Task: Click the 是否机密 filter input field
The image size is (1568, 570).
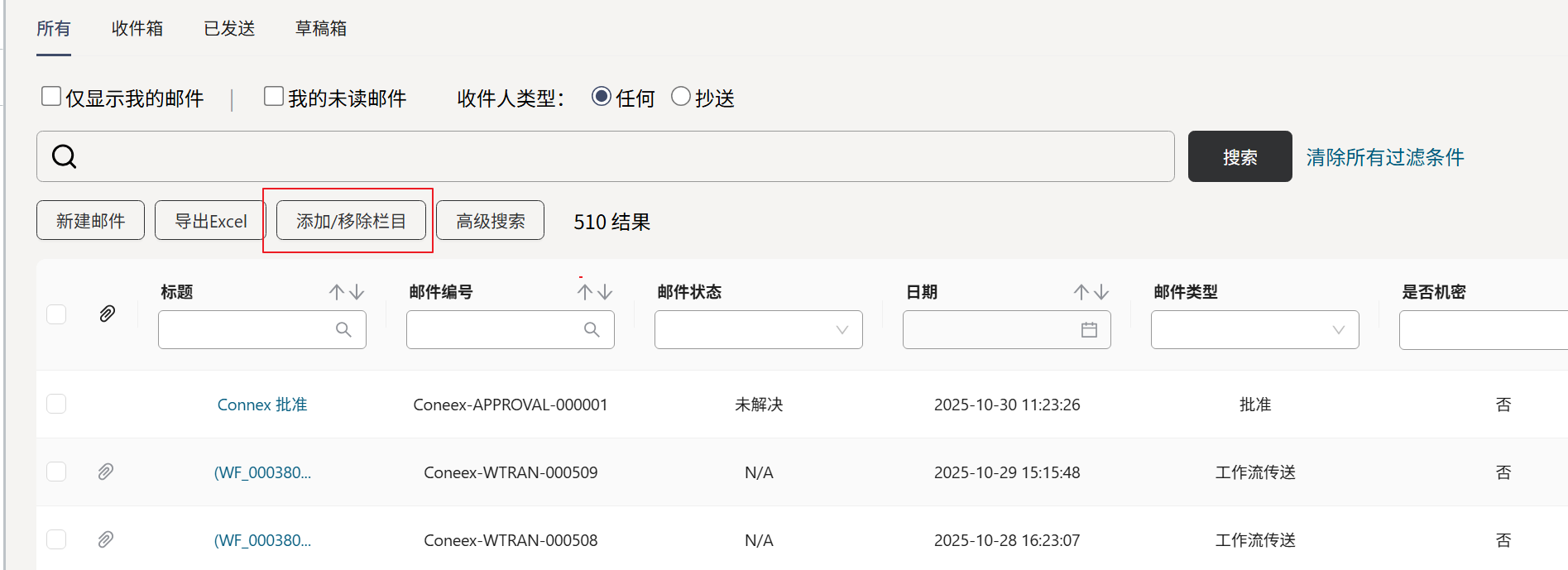Action: tap(1481, 330)
